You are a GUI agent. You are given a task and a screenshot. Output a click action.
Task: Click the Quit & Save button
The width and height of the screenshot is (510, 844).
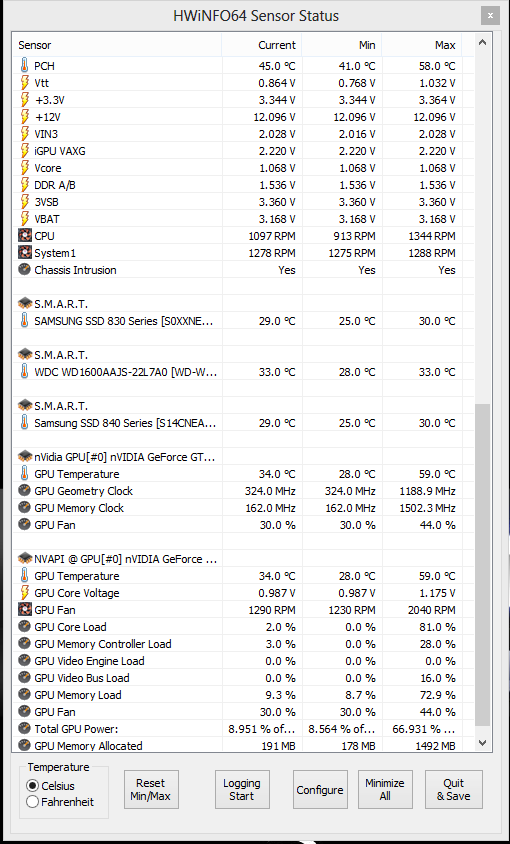453,790
